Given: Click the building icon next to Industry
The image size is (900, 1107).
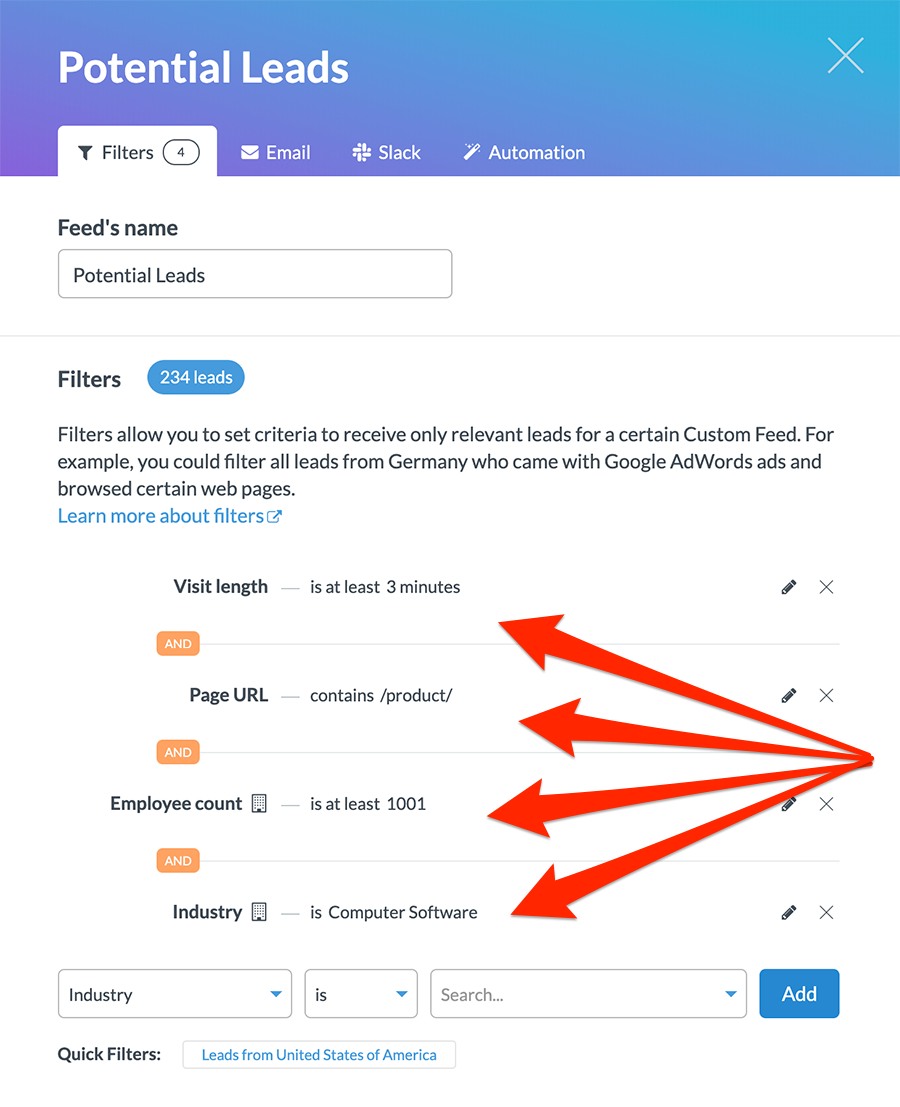Looking at the screenshot, I should 259,911.
